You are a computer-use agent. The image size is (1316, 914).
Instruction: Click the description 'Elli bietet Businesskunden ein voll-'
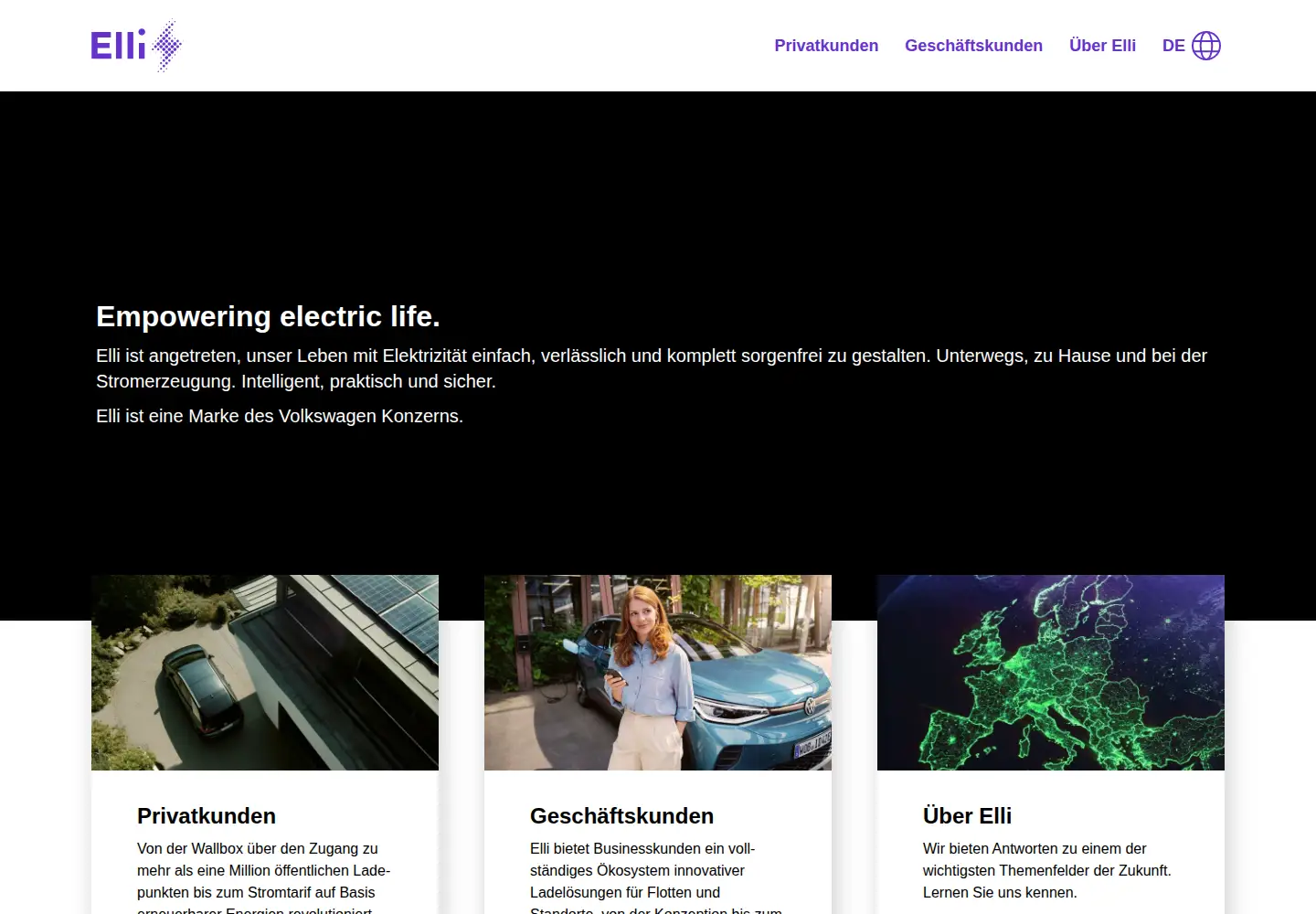click(642, 848)
